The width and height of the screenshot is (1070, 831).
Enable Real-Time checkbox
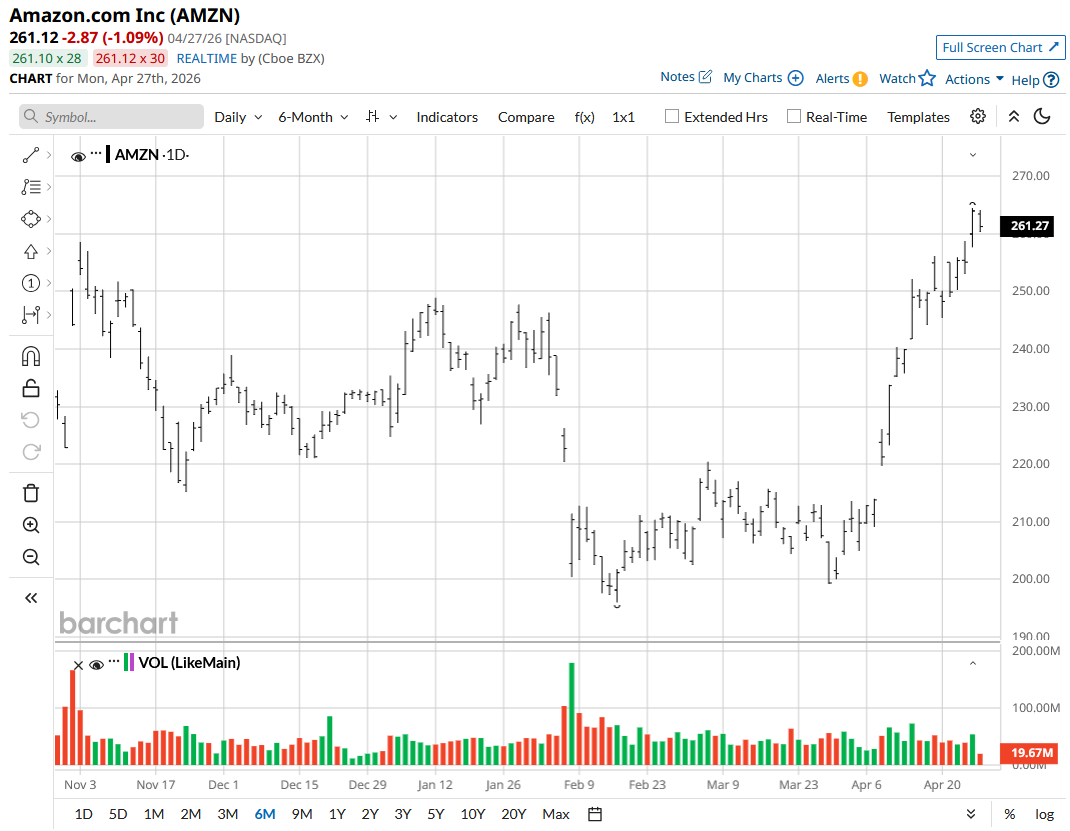[794, 116]
